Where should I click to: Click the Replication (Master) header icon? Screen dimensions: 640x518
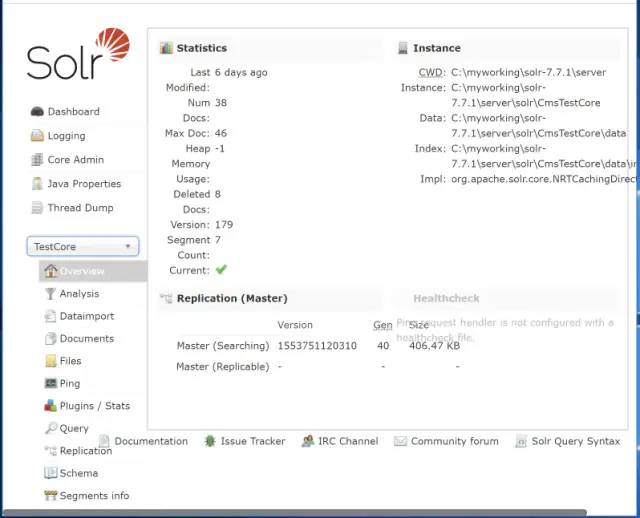166,298
